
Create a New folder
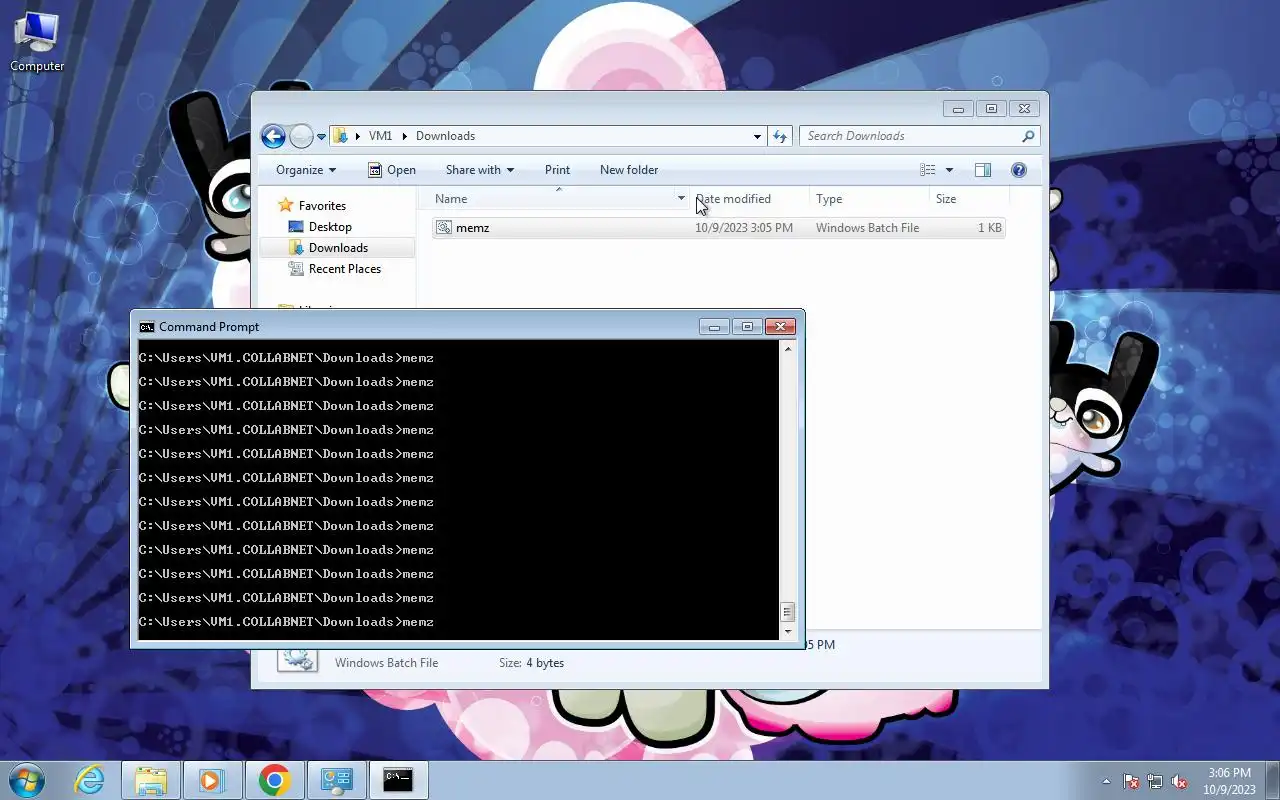tap(629, 170)
